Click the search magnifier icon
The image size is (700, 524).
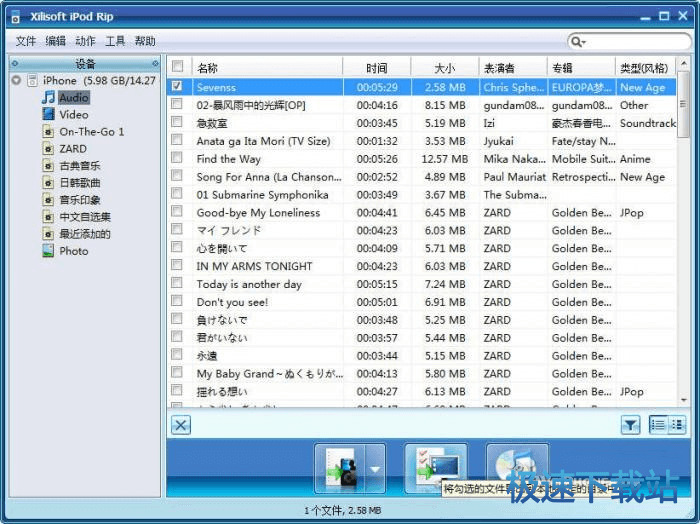click(x=575, y=42)
